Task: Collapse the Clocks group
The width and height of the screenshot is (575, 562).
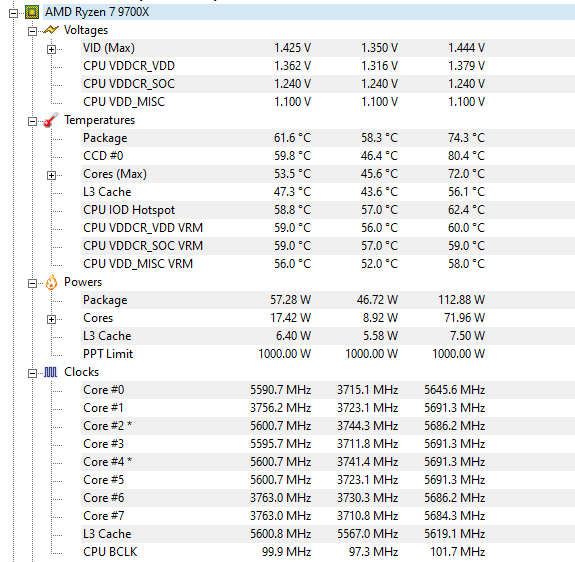Action: (x=32, y=373)
